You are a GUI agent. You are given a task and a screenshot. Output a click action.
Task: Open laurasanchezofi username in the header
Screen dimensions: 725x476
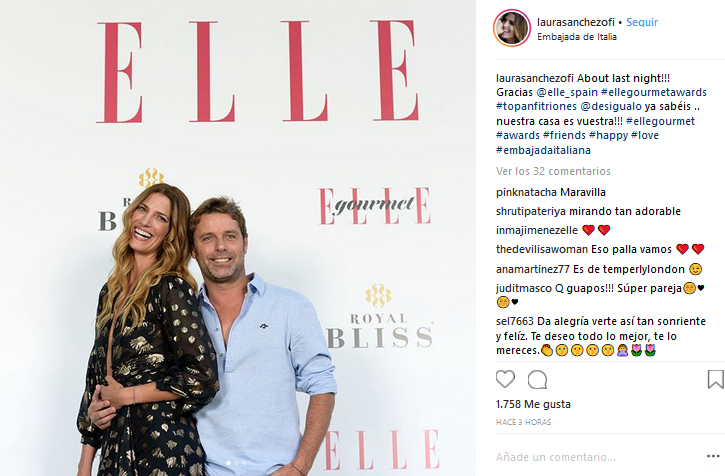[576, 22]
